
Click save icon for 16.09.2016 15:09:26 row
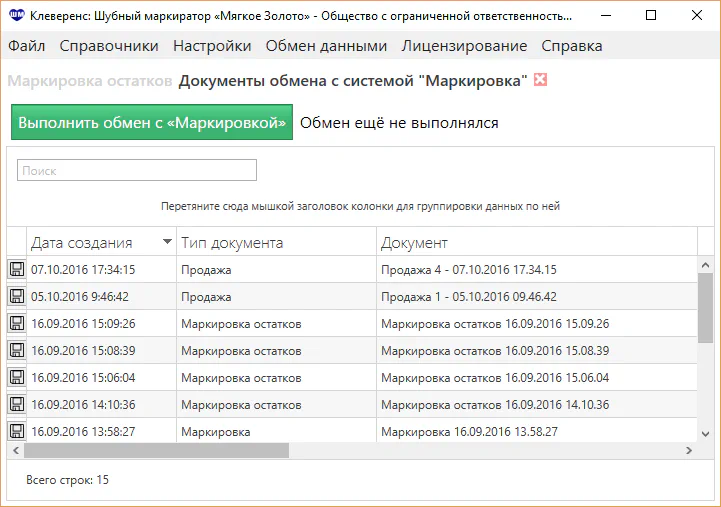(17, 323)
